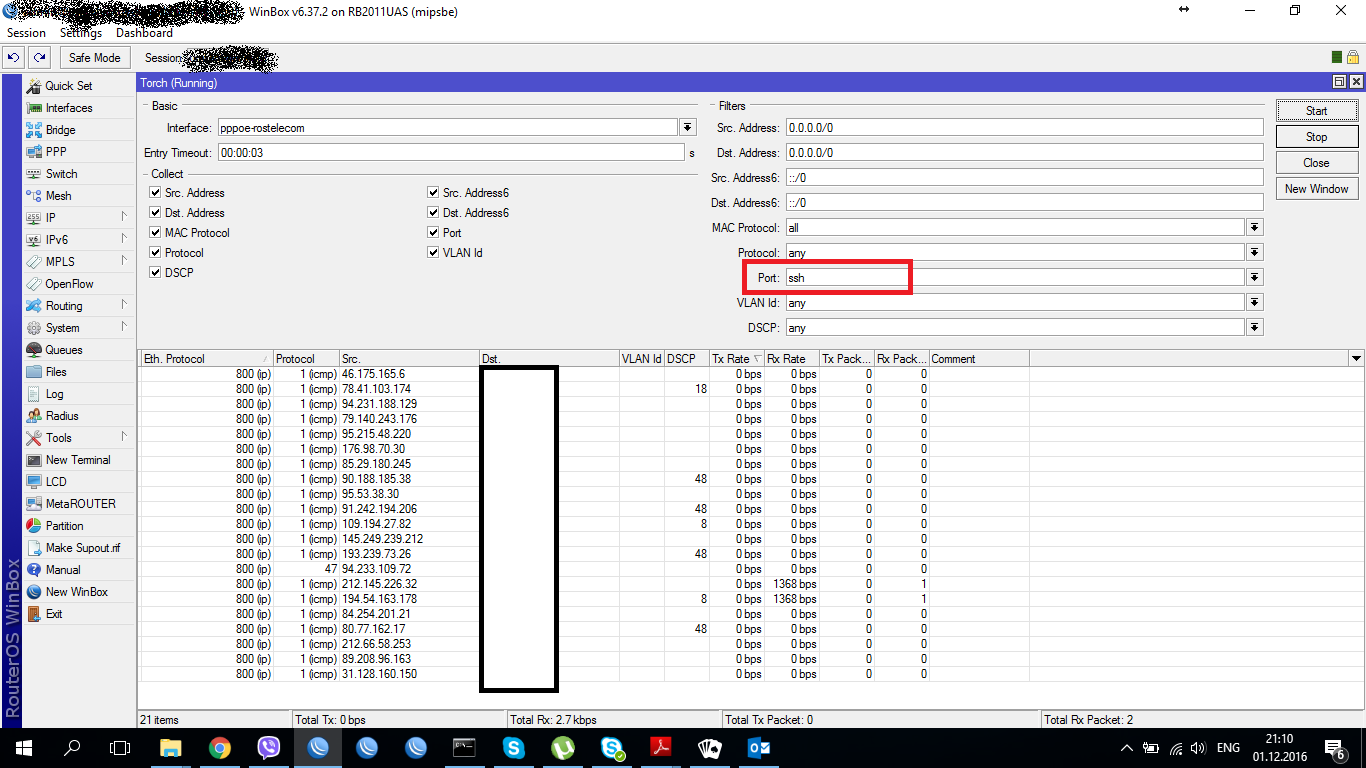
Task: Uncheck the Src. Address checkbox
Action: coord(155,193)
